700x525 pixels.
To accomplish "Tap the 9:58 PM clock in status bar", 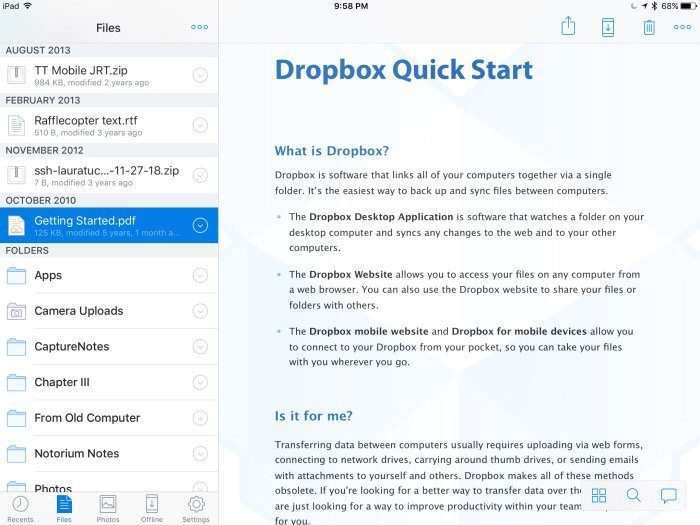I will point(351,6).
